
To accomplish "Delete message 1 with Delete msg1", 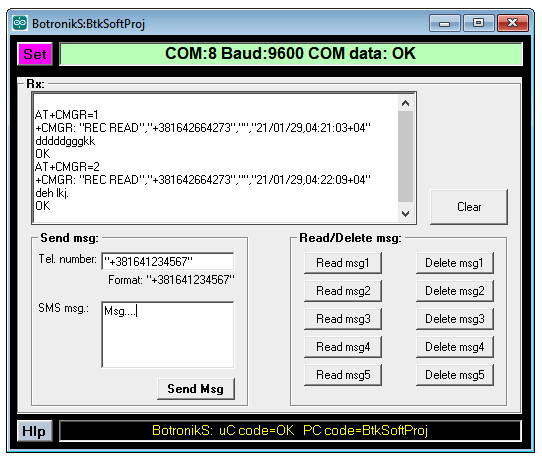I will click(x=455, y=263).
